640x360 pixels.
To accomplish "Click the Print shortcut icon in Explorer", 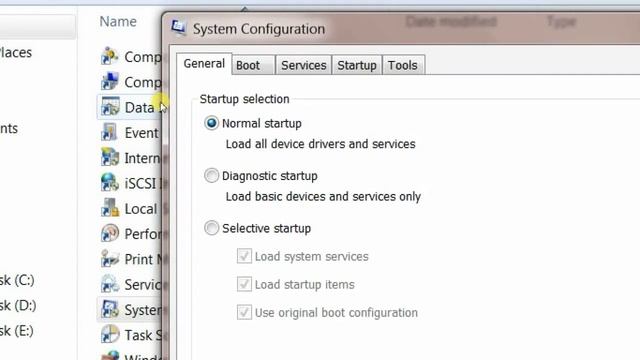I will [110, 259].
